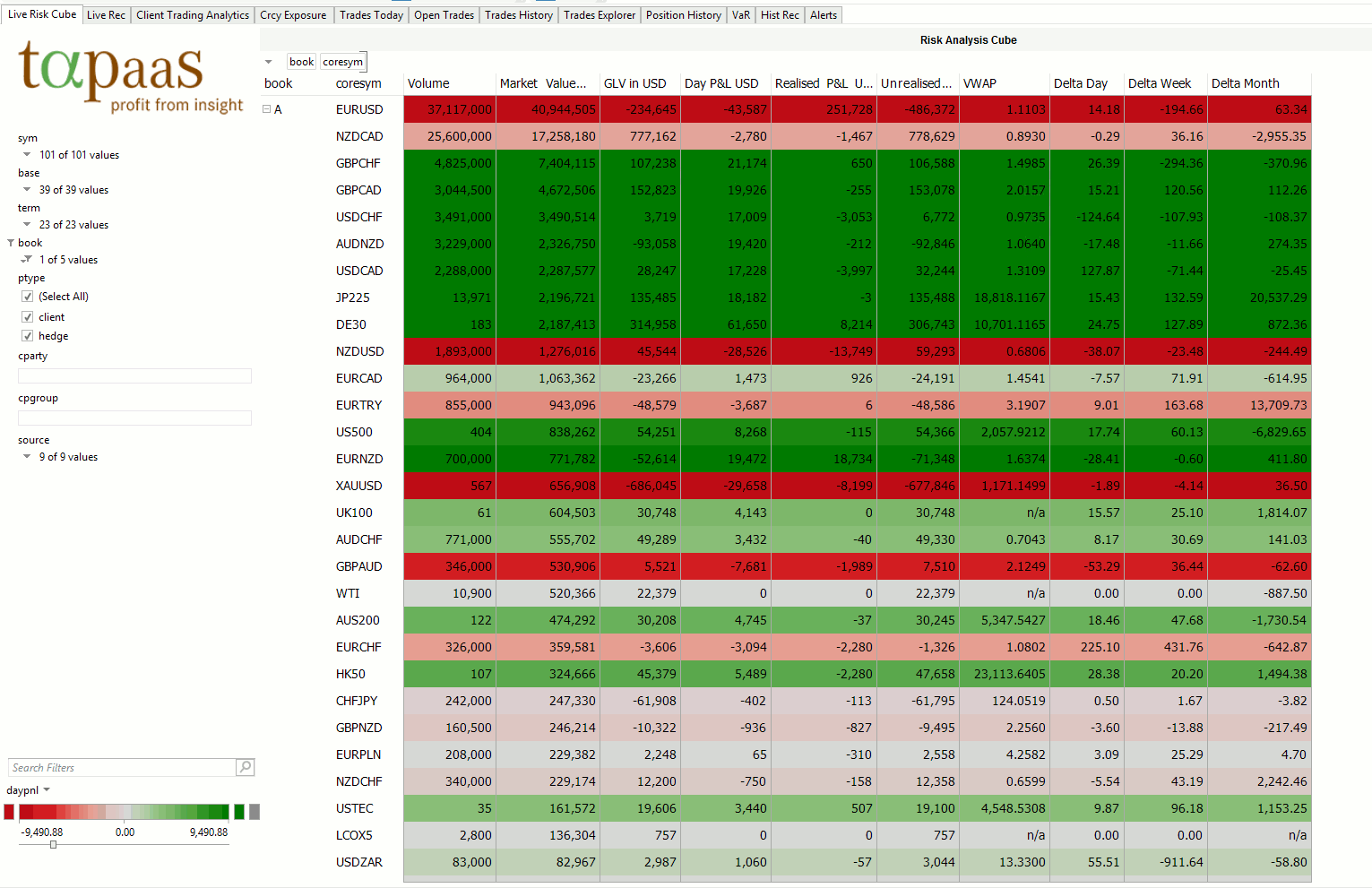Viewport: 1372px width, 888px height.
Task: Sort by the Day P&L USD column header
Action: [x=721, y=83]
